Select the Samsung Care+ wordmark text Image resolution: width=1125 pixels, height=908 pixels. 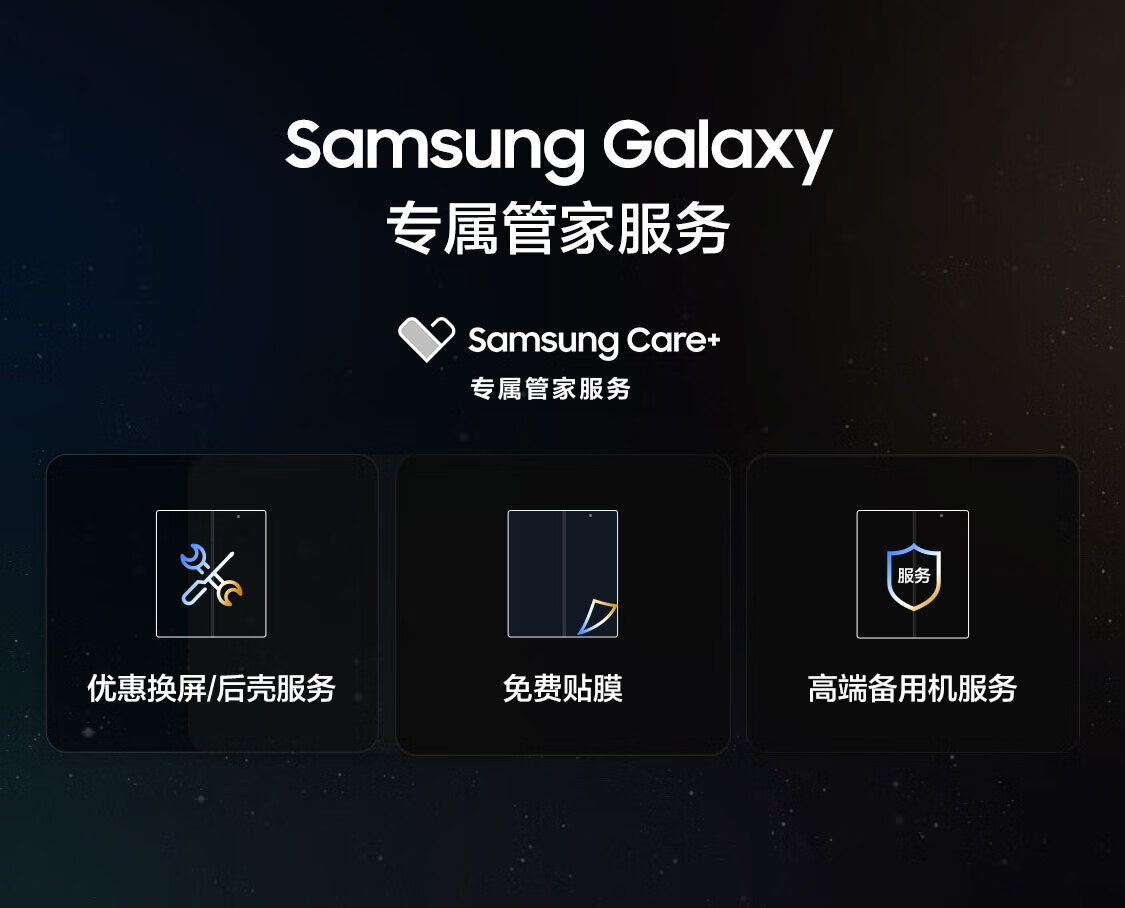(593, 341)
